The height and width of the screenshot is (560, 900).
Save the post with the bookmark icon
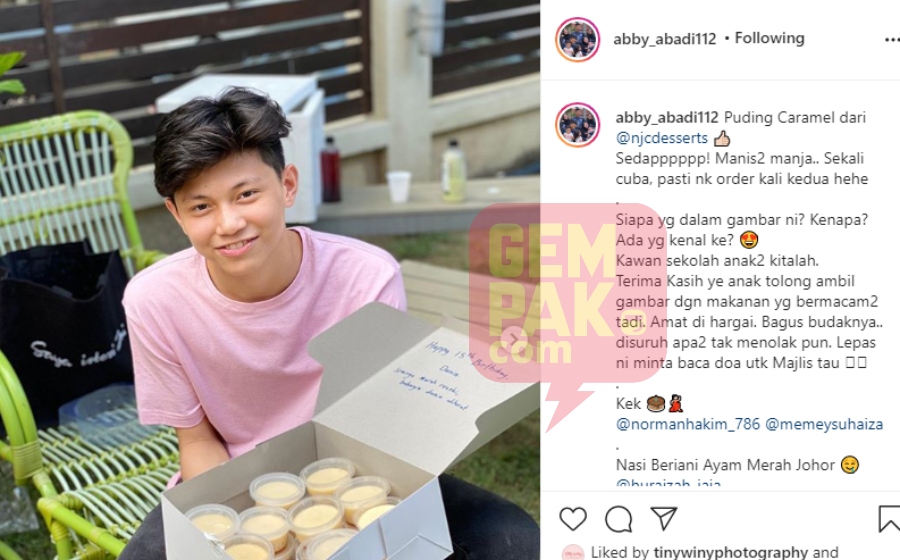coord(889,519)
